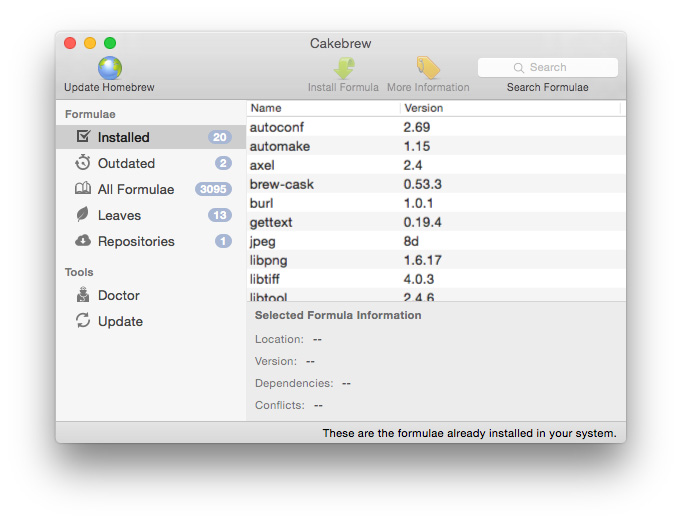
Task: Click version 1.15 cell
Action: (416, 146)
